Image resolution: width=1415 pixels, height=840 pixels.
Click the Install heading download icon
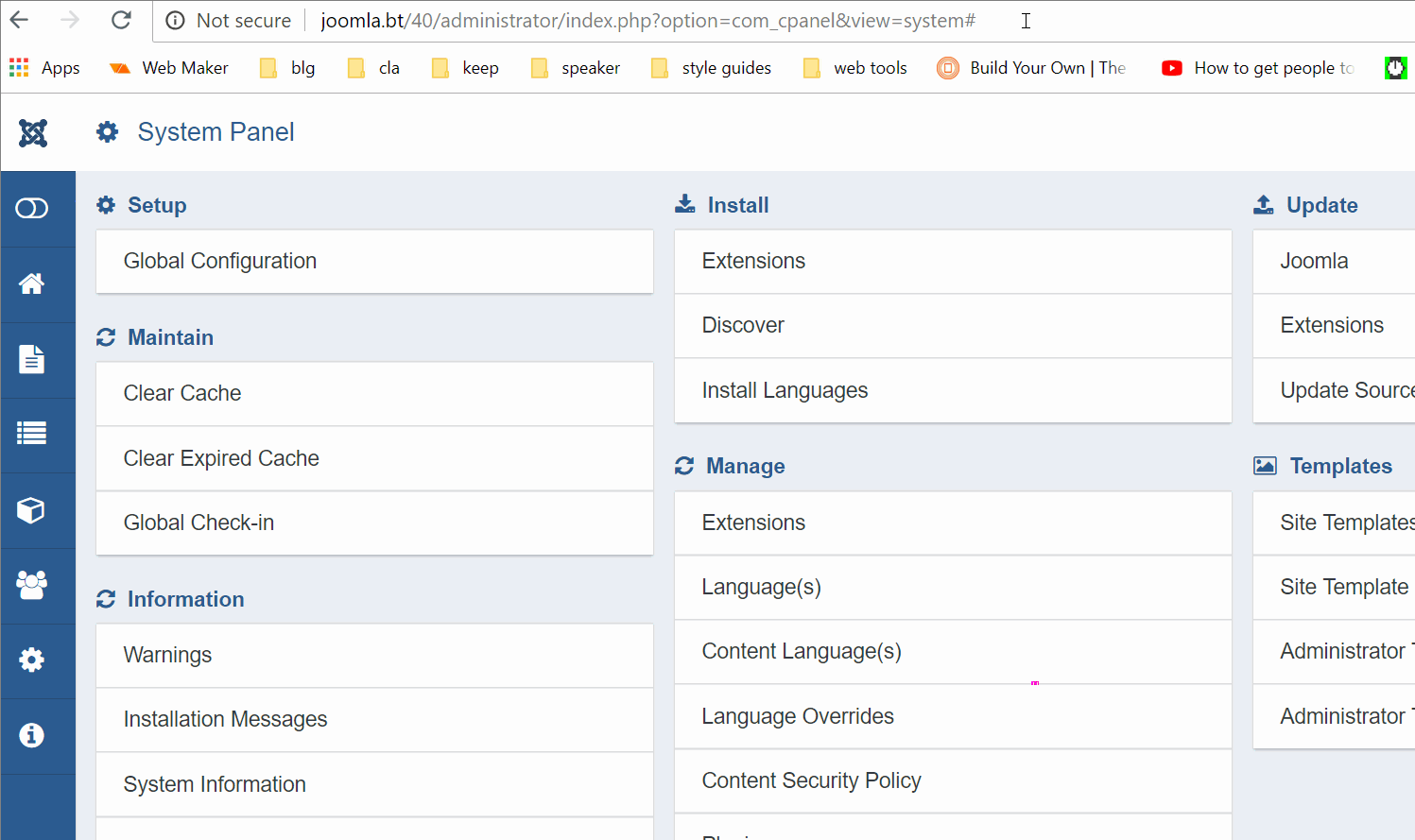[685, 204]
